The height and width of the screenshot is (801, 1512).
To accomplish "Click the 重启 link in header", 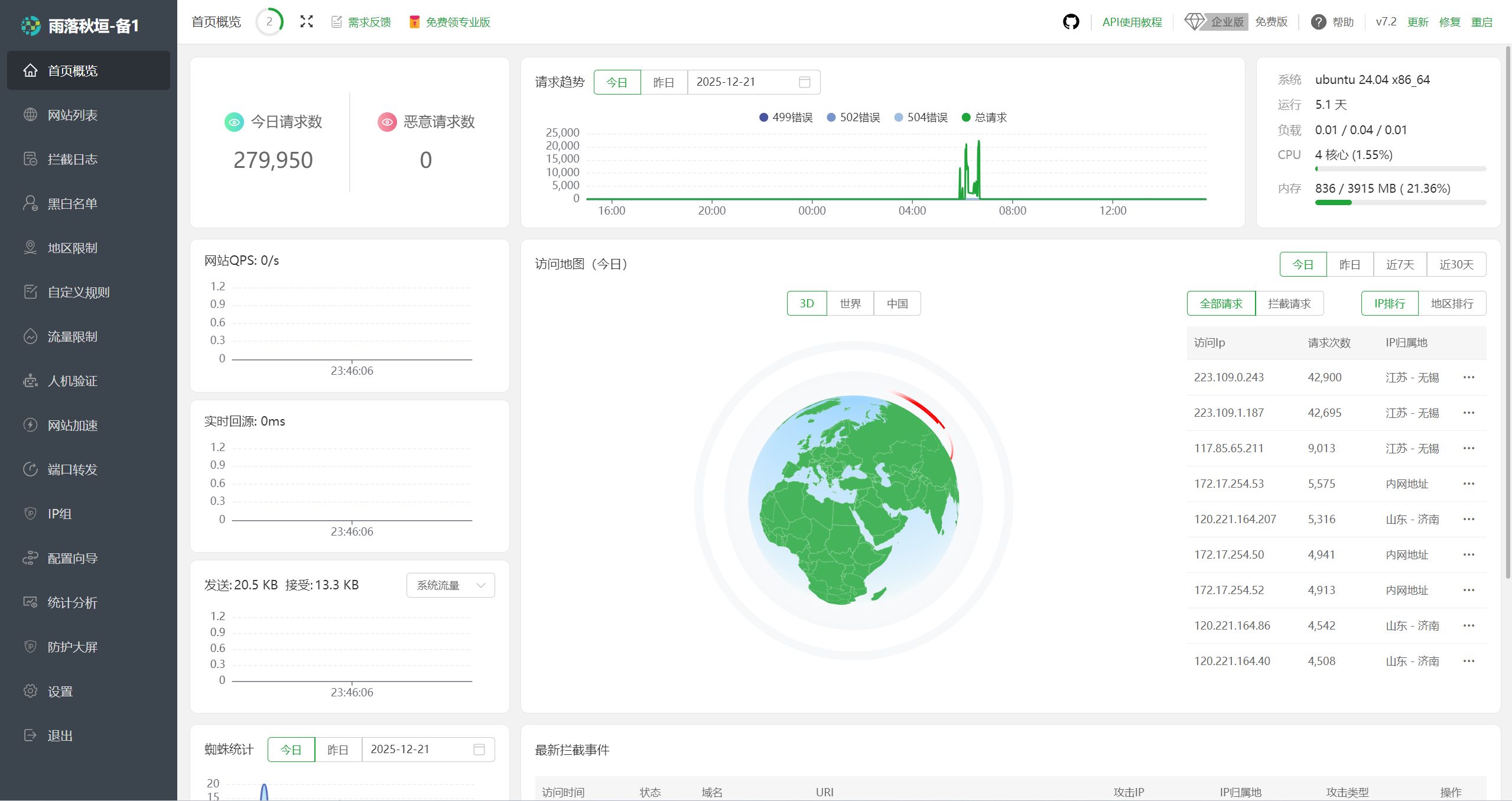I will click(x=1481, y=22).
